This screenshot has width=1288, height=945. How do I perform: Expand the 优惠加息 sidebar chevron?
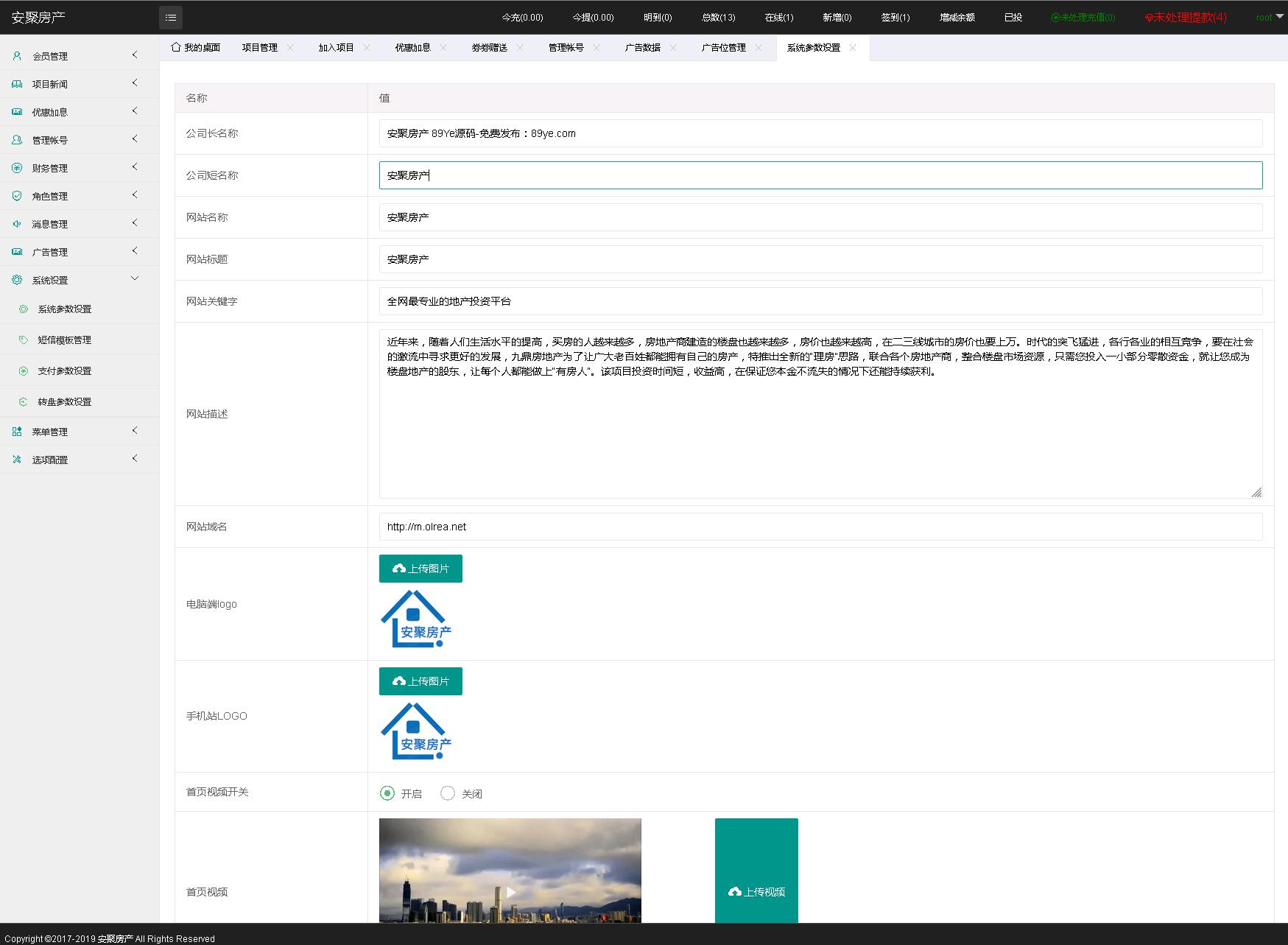pyautogui.click(x=135, y=111)
